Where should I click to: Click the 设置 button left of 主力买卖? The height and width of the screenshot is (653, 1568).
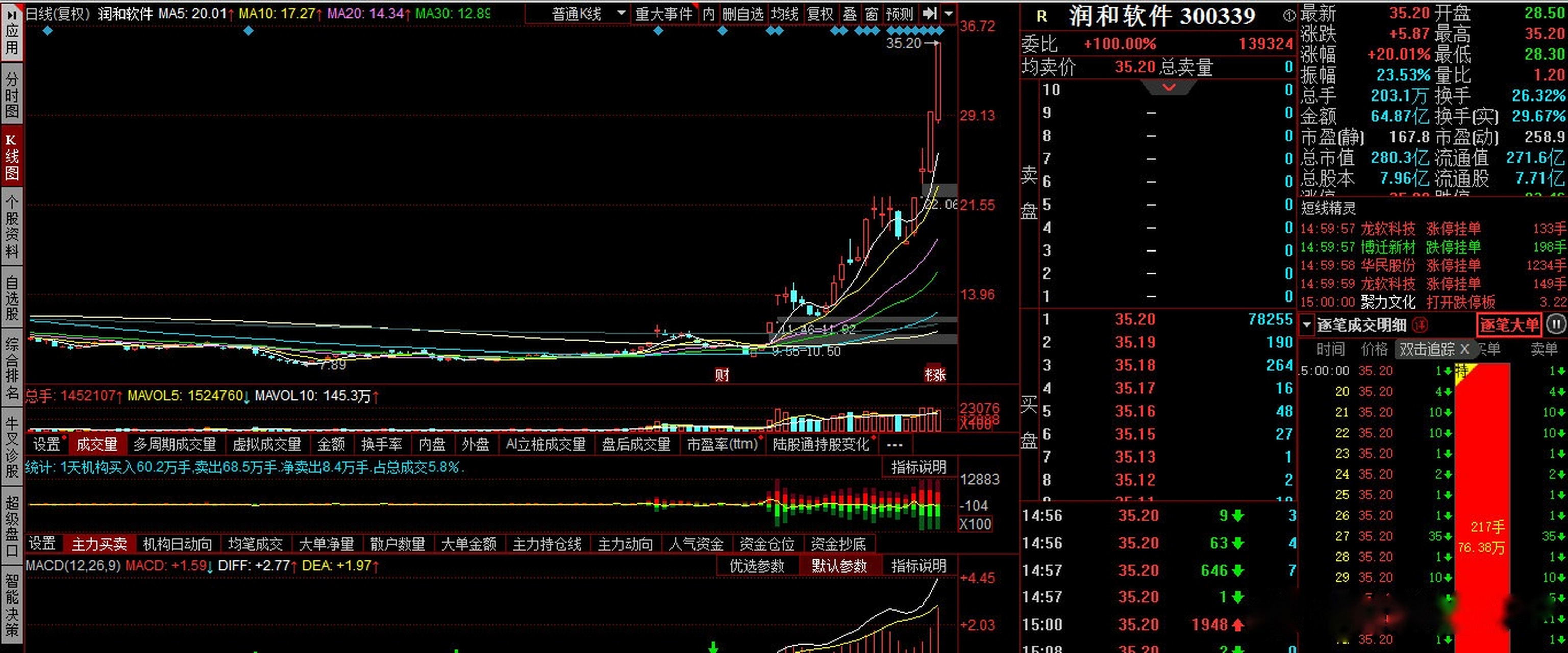tap(43, 543)
